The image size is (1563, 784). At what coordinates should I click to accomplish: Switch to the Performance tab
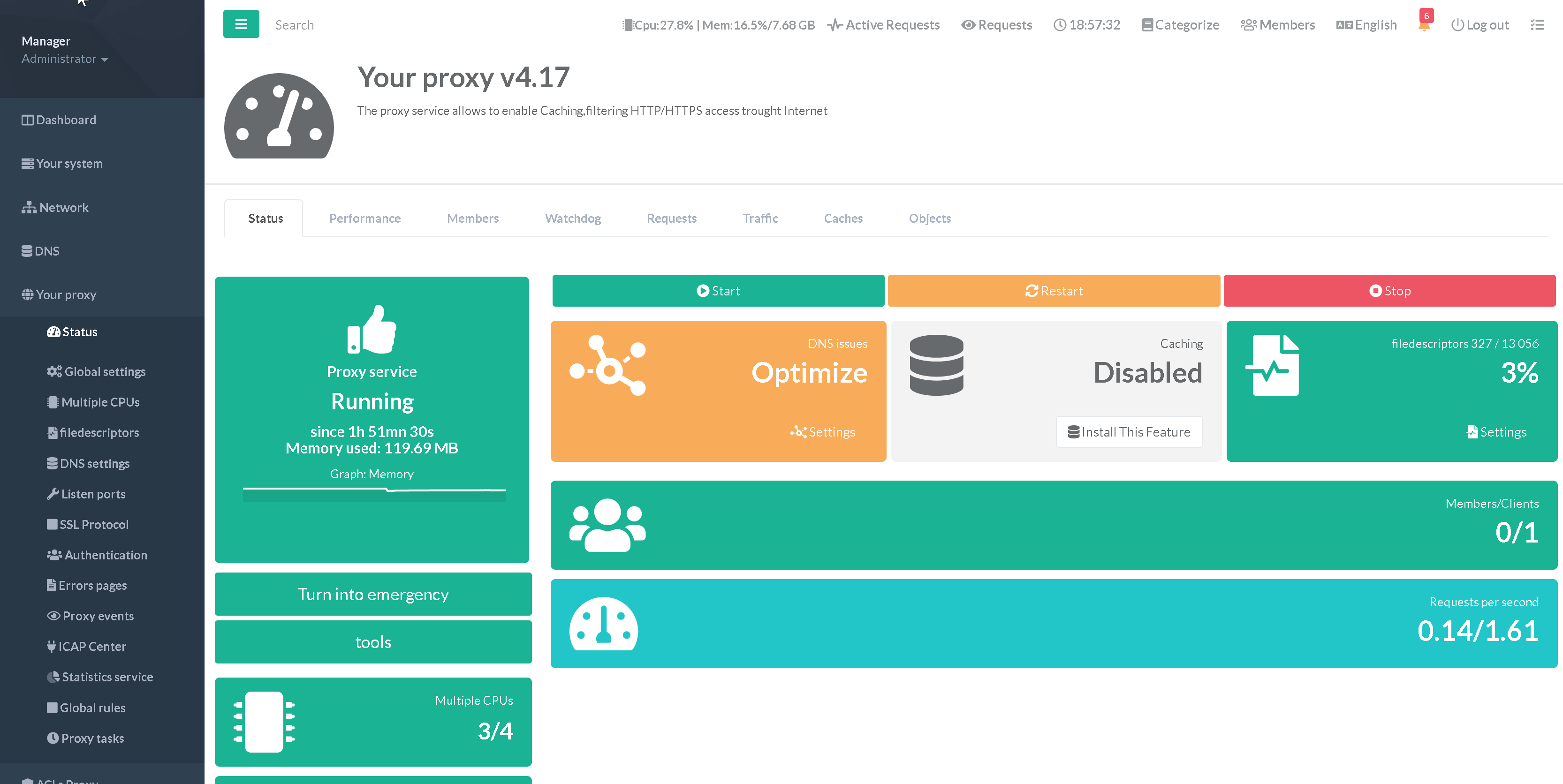pos(364,219)
